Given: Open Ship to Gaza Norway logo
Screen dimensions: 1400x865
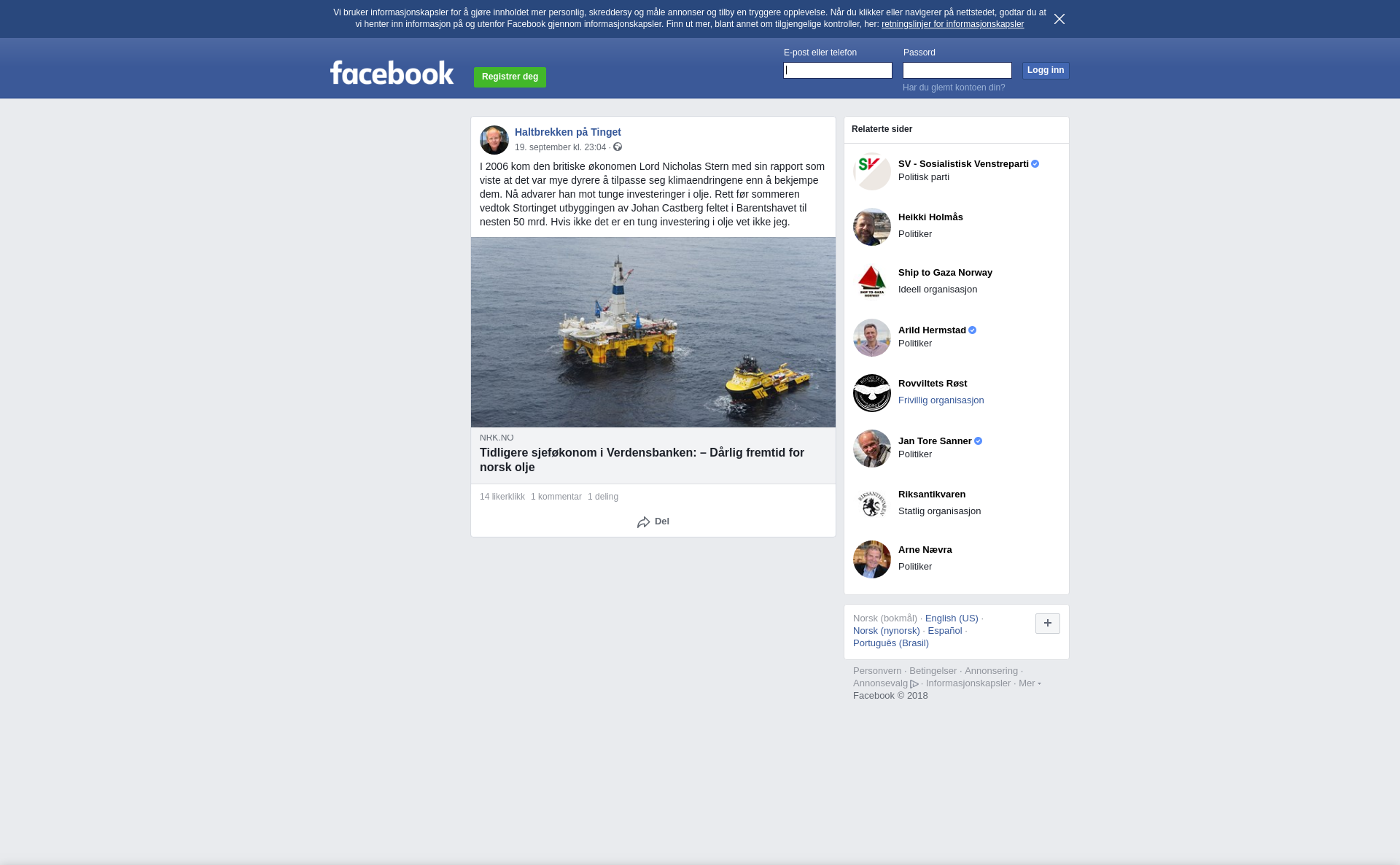Looking at the screenshot, I should point(872,282).
